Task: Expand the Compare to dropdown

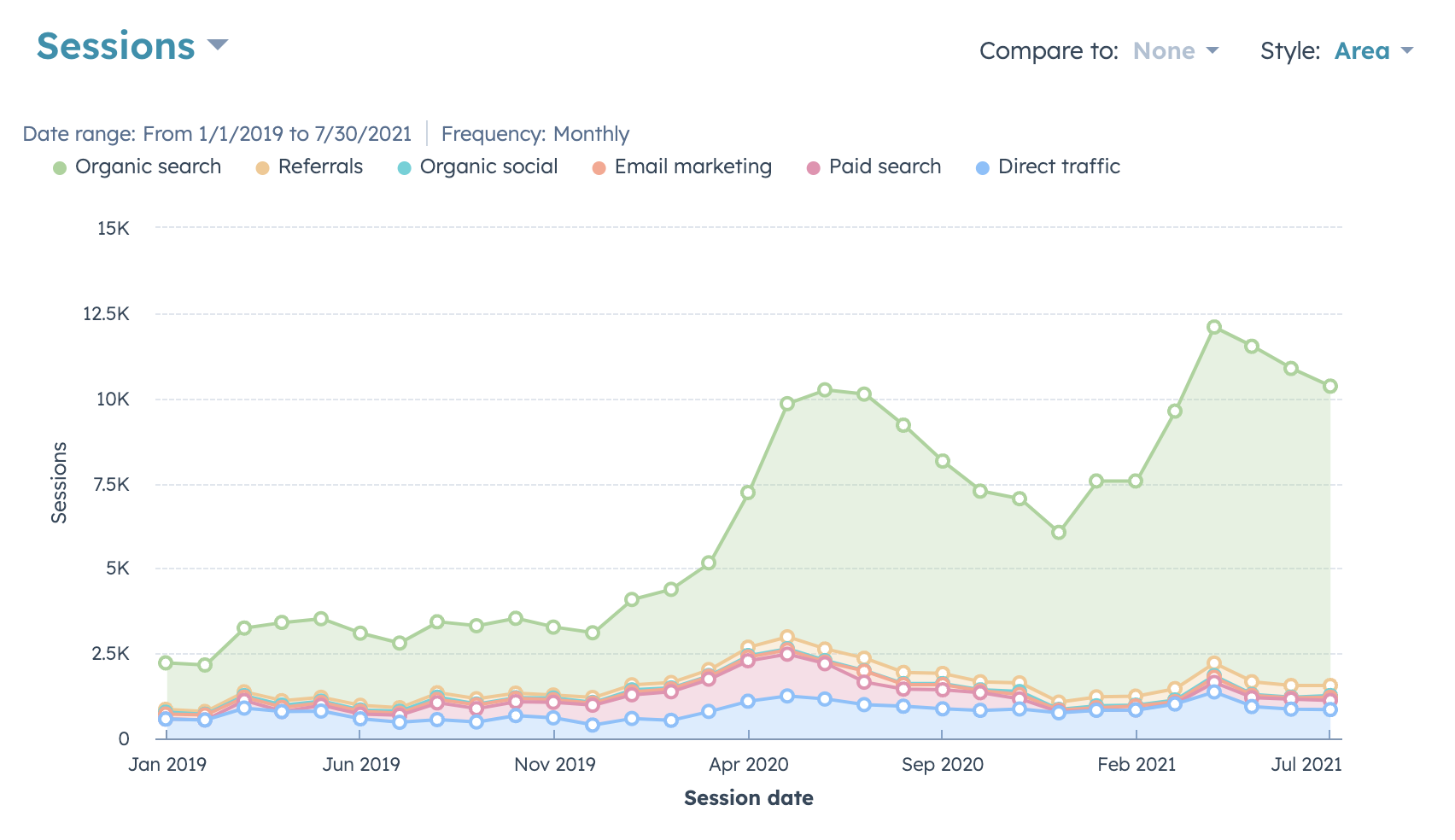Action: pyautogui.click(x=1212, y=50)
